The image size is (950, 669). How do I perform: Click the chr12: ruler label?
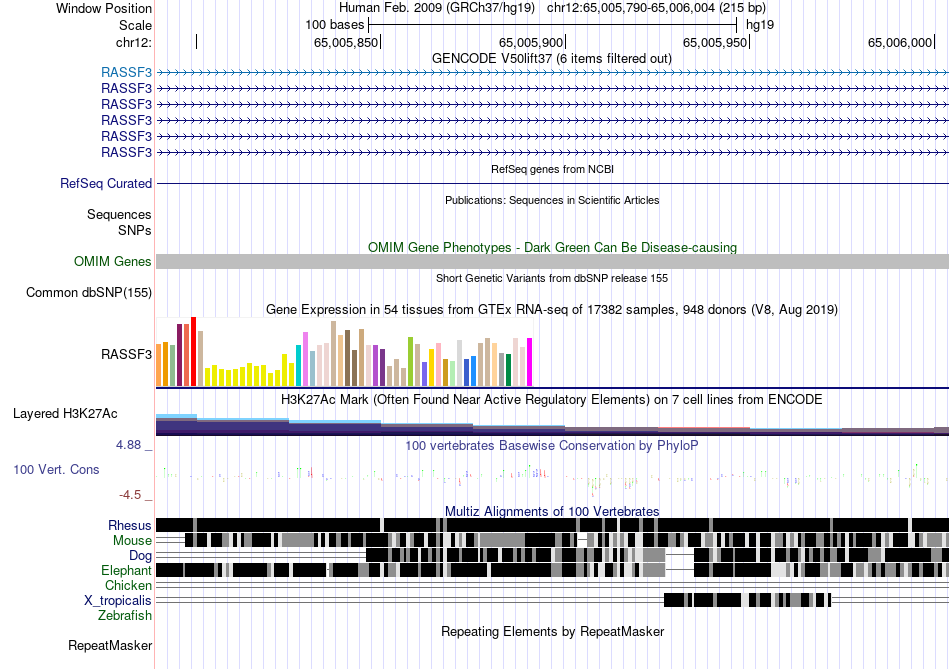(133, 42)
